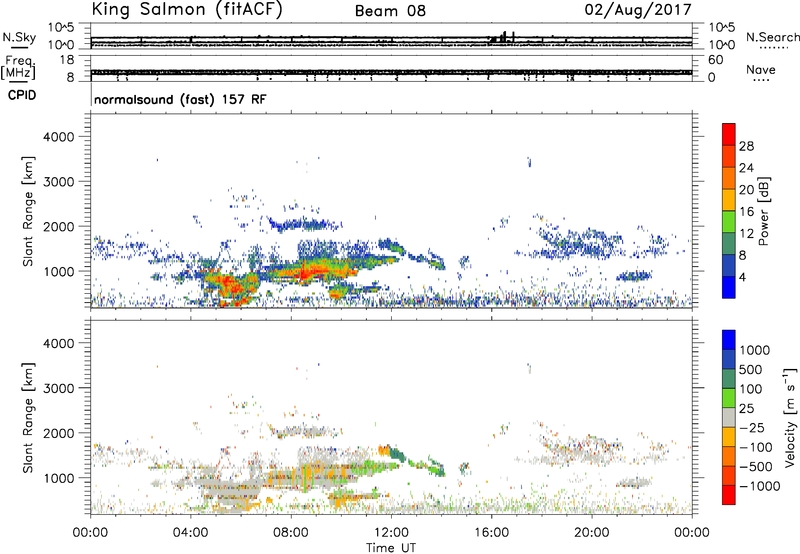Click the '12:00' time tick label
Viewport: 800px width, 554px height.
[391, 533]
